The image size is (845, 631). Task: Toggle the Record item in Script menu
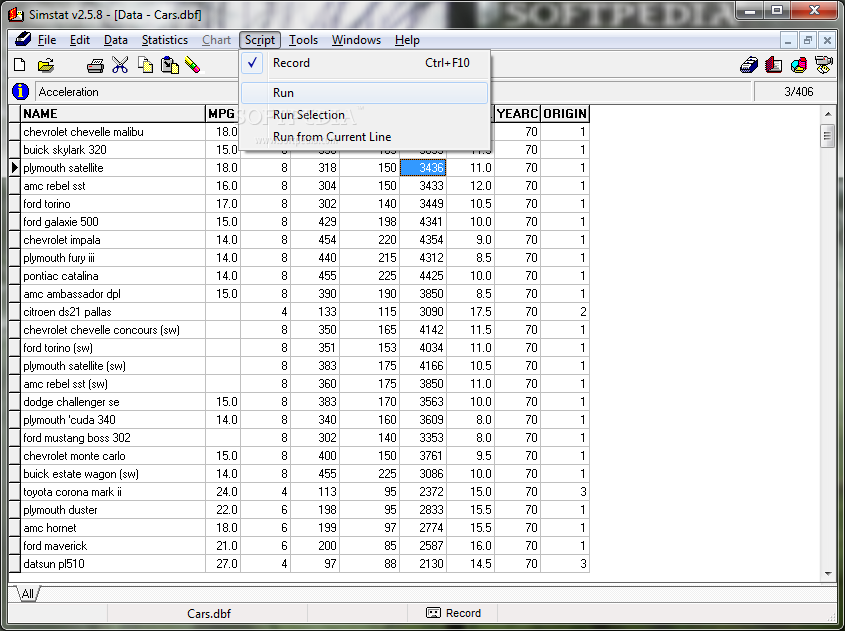pyautogui.click(x=365, y=63)
